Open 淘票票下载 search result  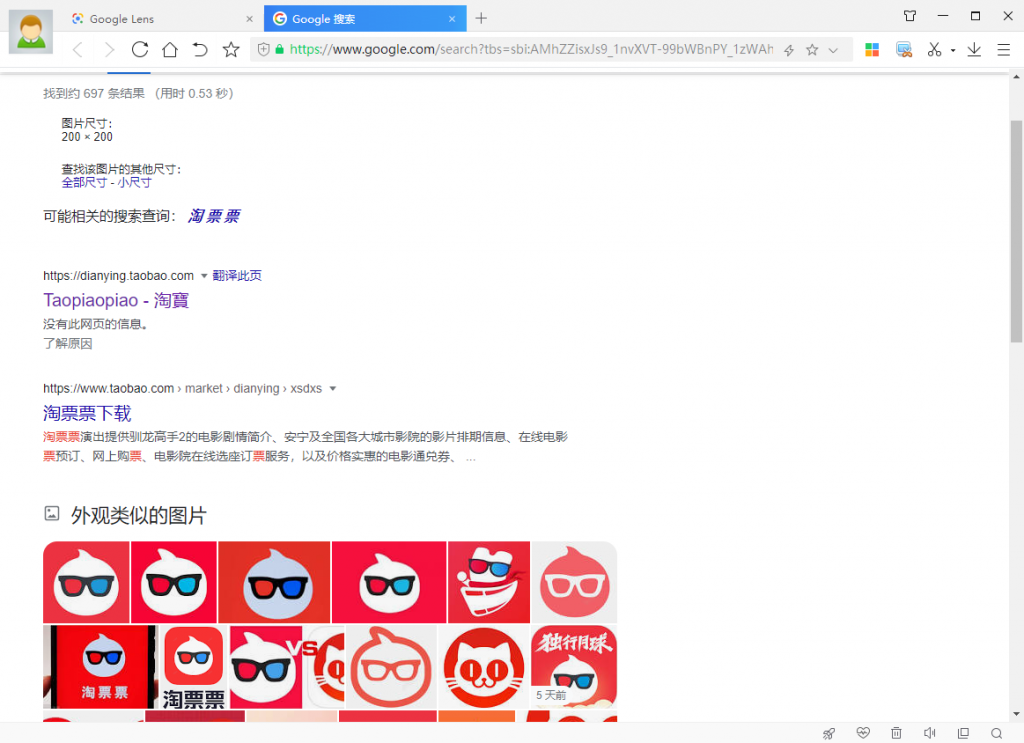tap(88, 413)
